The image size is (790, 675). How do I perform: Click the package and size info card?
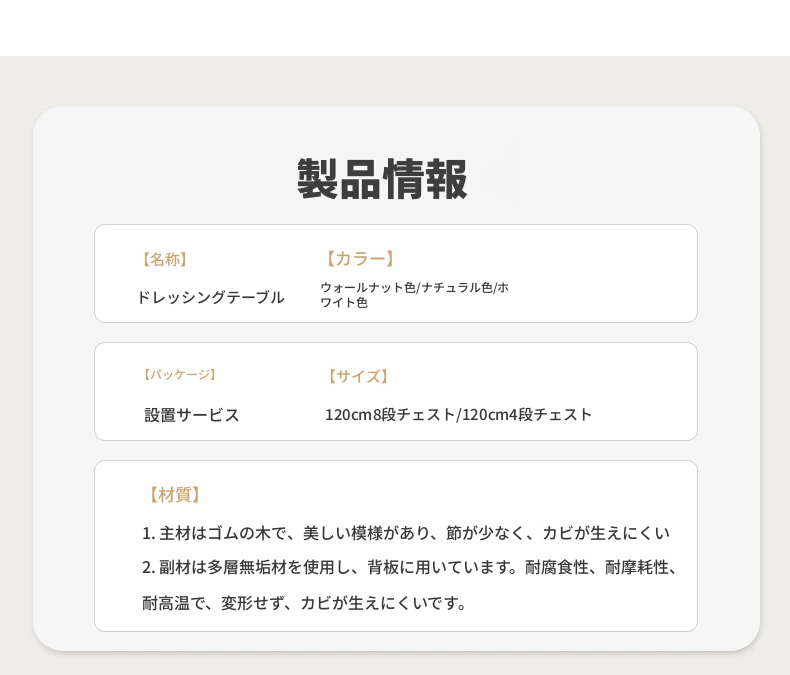[396, 391]
